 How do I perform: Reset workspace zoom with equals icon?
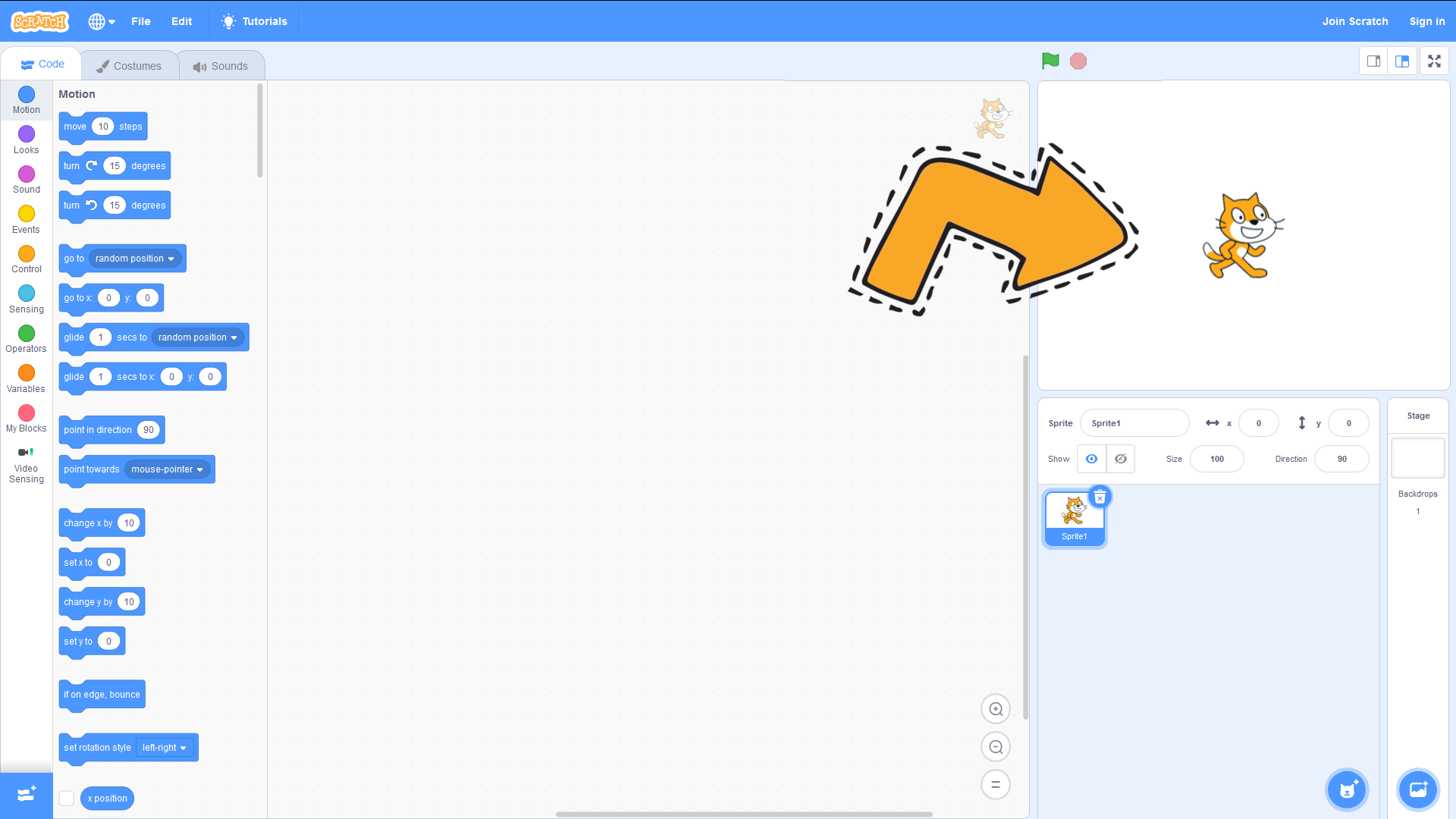tap(996, 784)
